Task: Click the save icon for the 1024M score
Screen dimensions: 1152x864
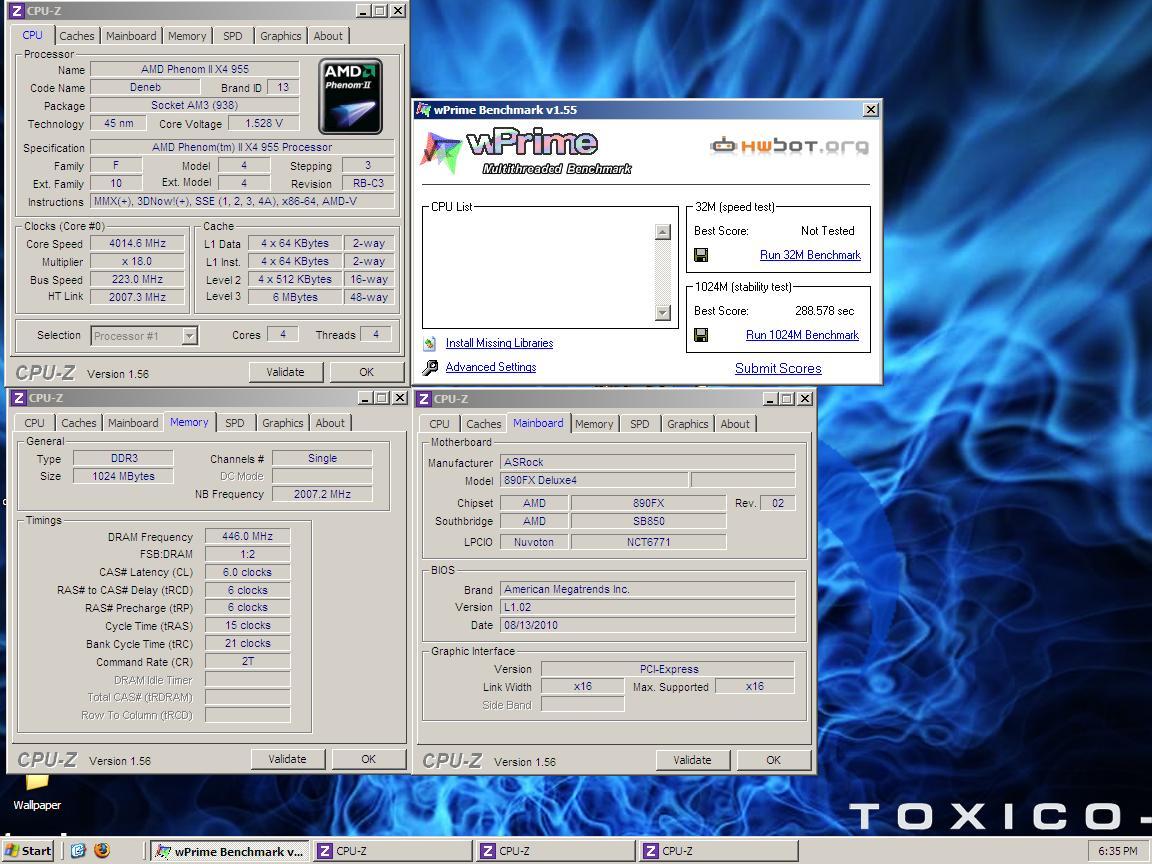Action: tap(701, 335)
